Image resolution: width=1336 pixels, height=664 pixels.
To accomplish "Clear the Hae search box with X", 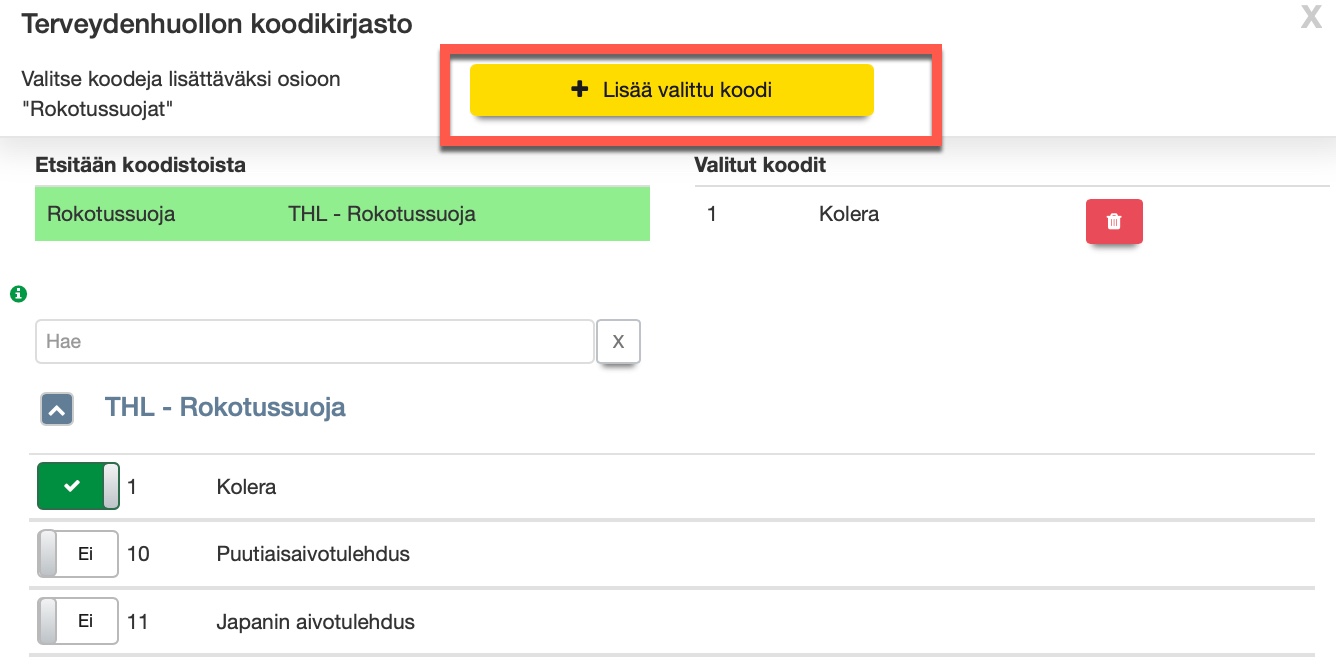I will pyautogui.click(x=618, y=342).
